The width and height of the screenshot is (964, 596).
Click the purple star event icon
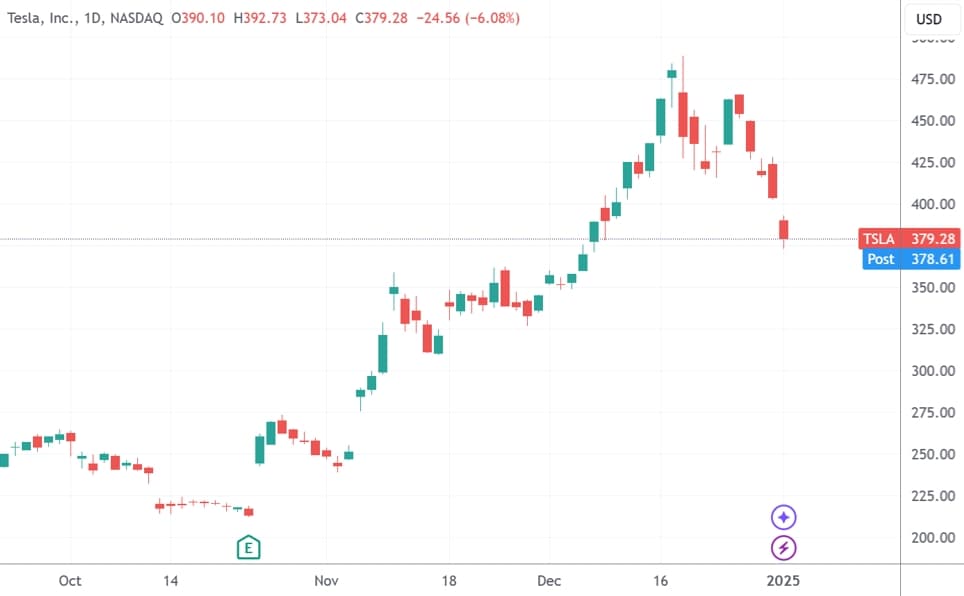(784, 517)
